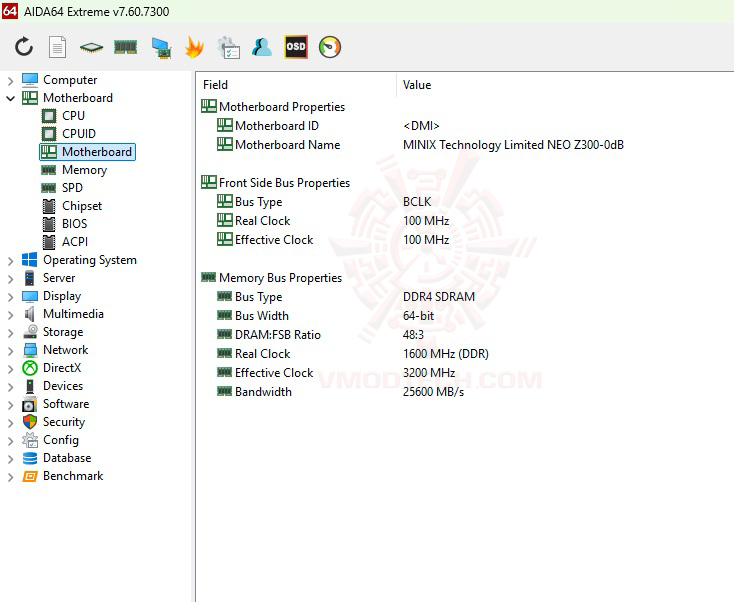This screenshot has width=734, height=602.
Task: Click the Xbox-style DirectX icon
Action: tap(30, 368)
